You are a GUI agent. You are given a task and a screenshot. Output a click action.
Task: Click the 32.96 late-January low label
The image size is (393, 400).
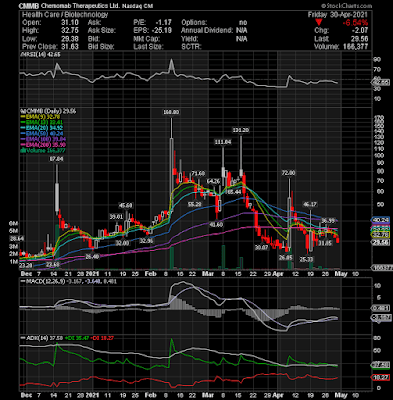146,240
